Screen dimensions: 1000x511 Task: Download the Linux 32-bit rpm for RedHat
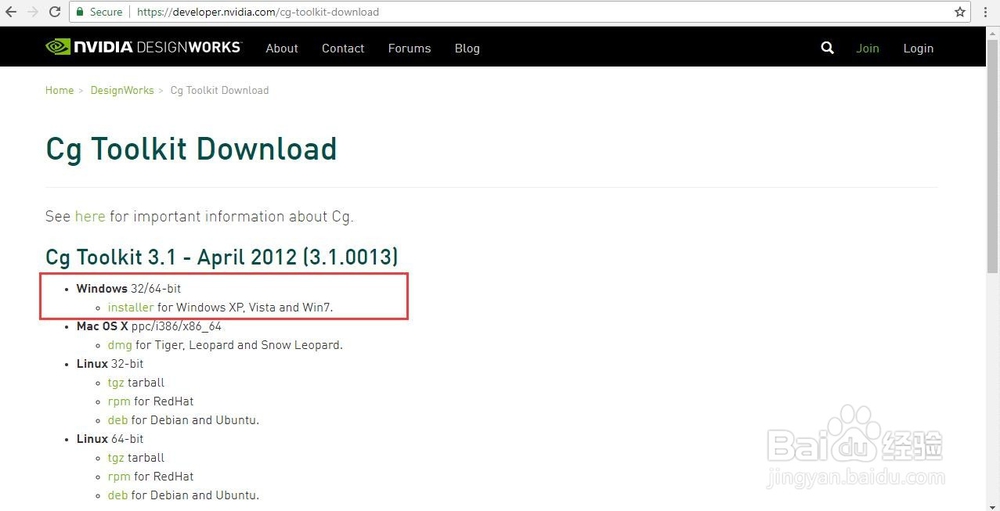(x=119, y=401)
